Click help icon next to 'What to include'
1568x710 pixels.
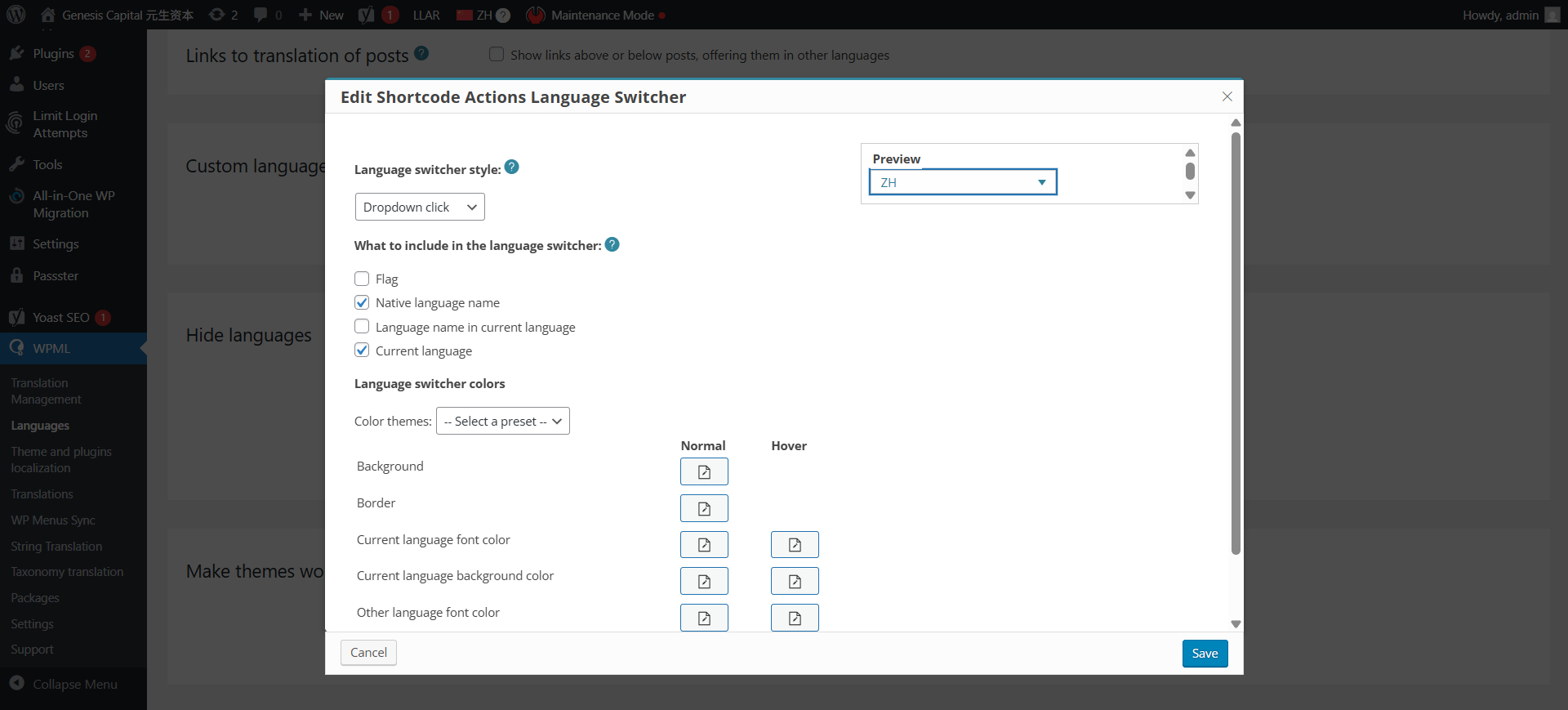pos(612,244)
